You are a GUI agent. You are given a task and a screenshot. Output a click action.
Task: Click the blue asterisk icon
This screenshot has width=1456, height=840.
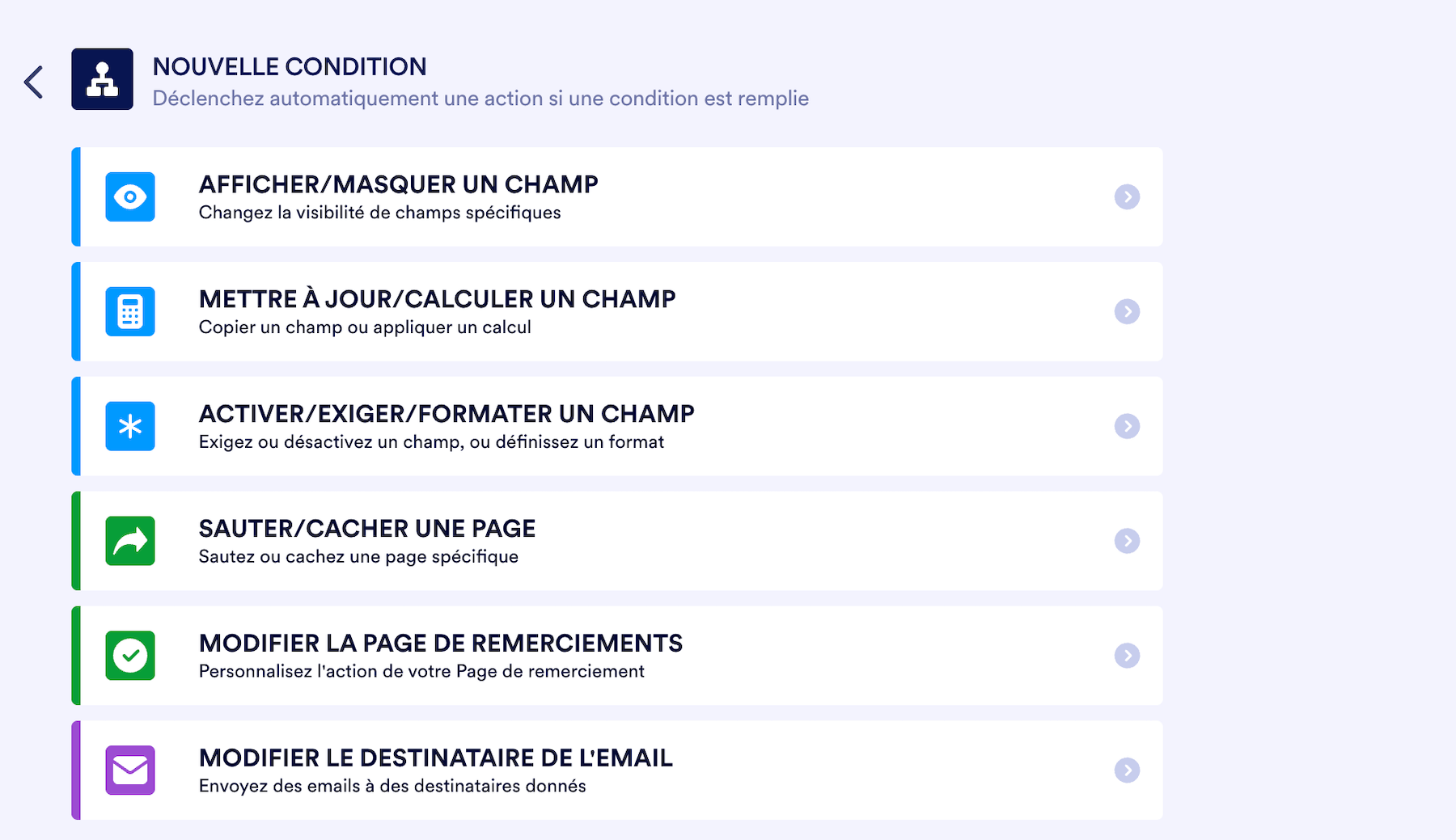(x=130, y=426)
